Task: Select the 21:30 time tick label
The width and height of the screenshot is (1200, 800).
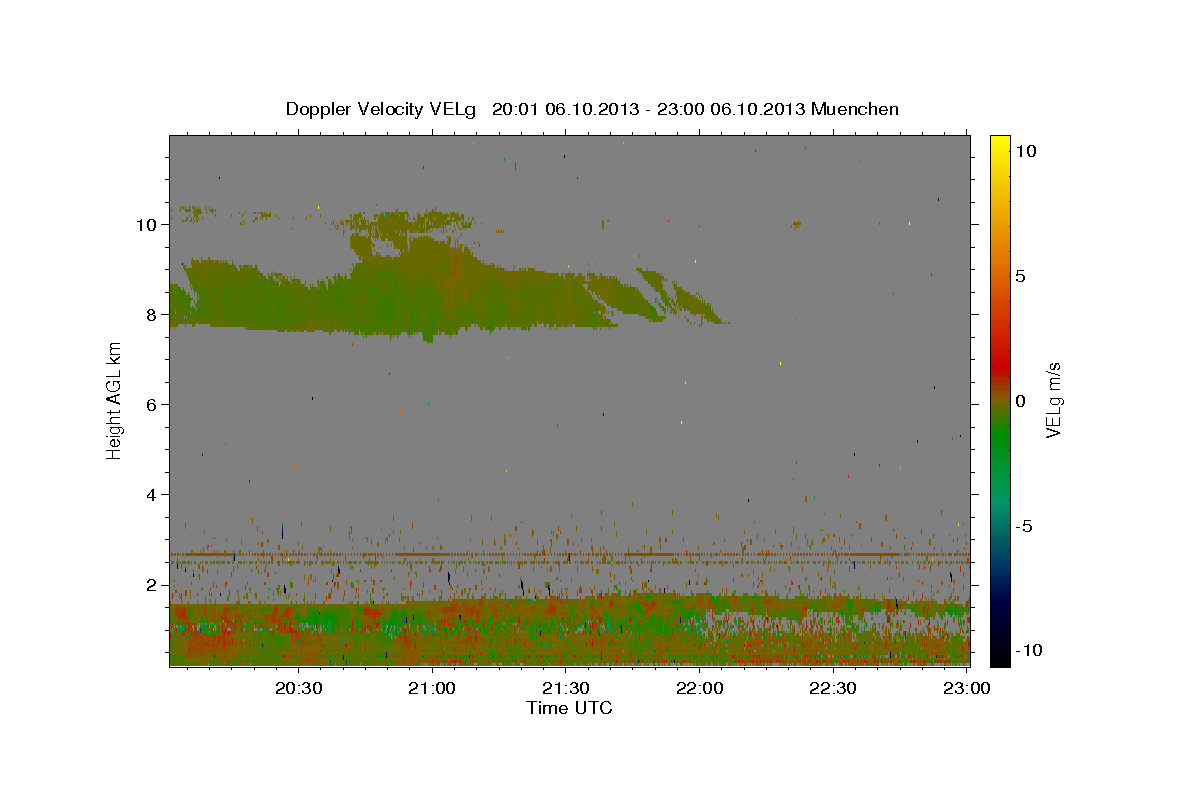Action: (565, 688)
